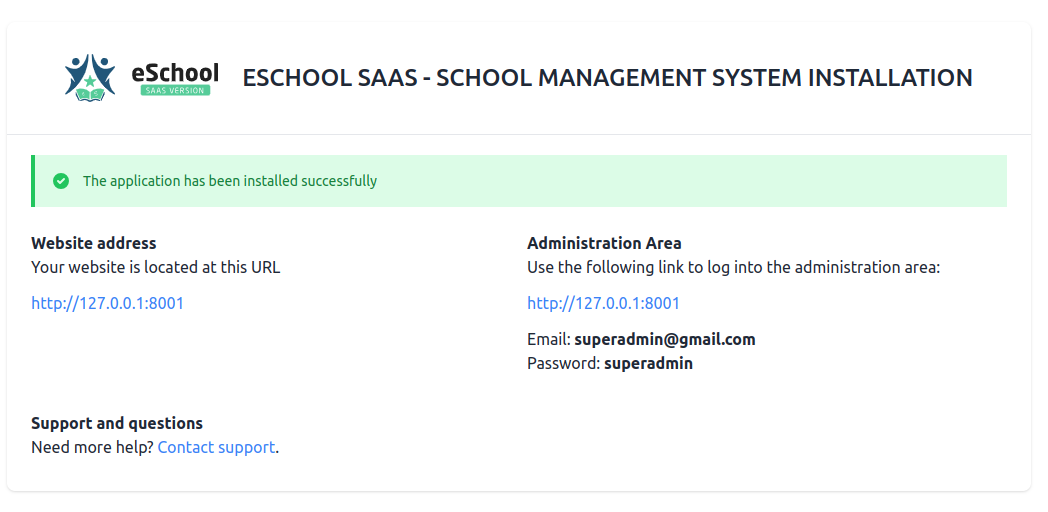Click the superadmin@gmail.com email text

[664, 339]
